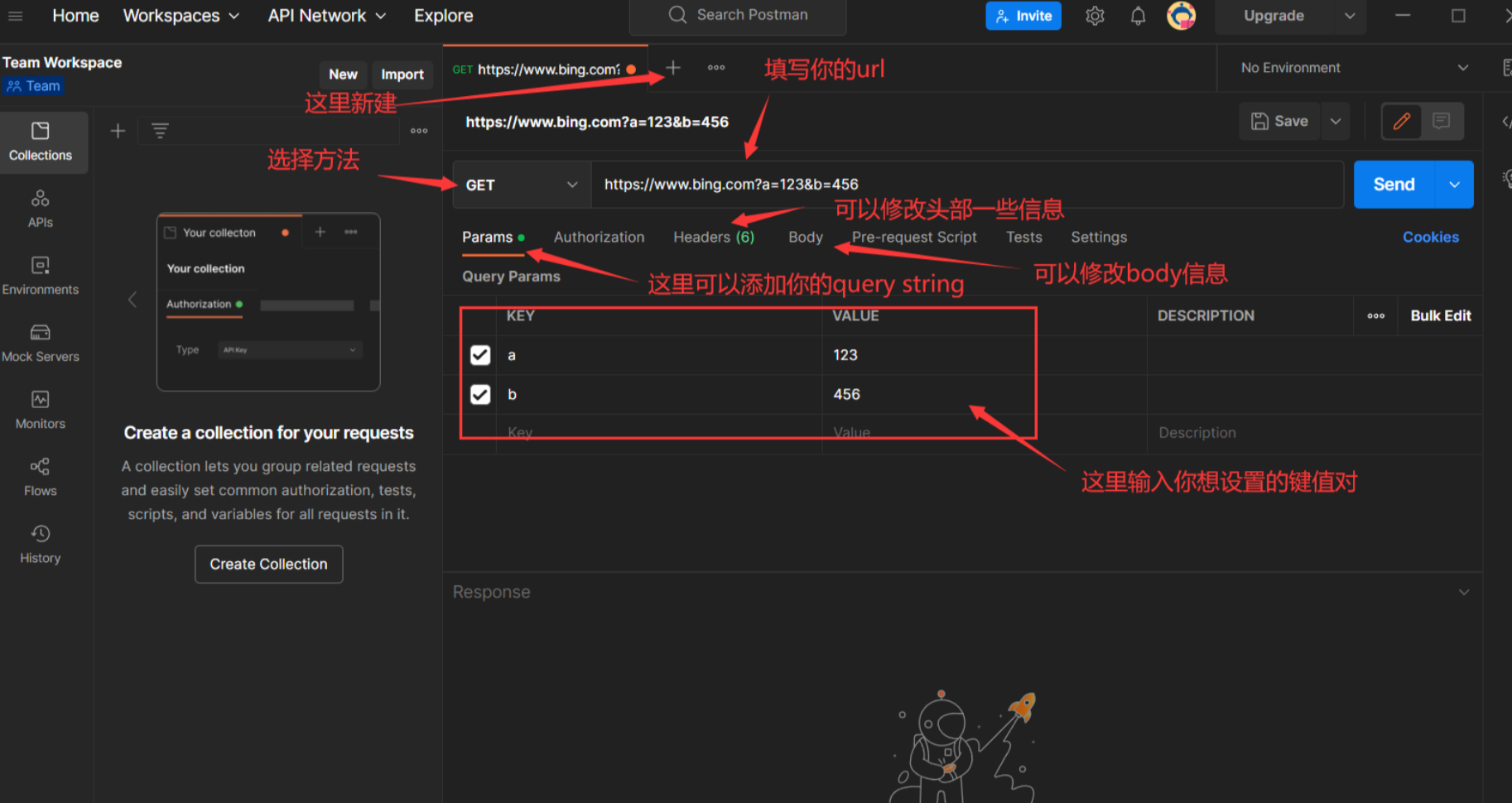The width and height of the screenshot is (1512, 803).
Task: Switch to the Body tab
Action: coord(806,238)
